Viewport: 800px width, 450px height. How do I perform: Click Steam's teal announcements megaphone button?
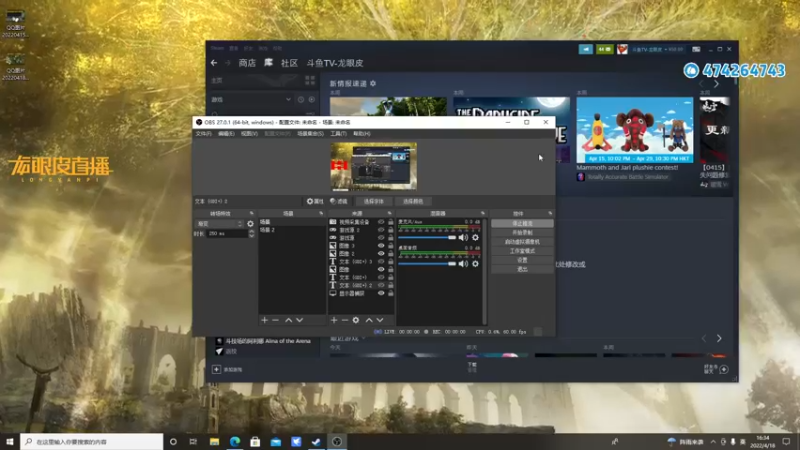tap(585, 49)
